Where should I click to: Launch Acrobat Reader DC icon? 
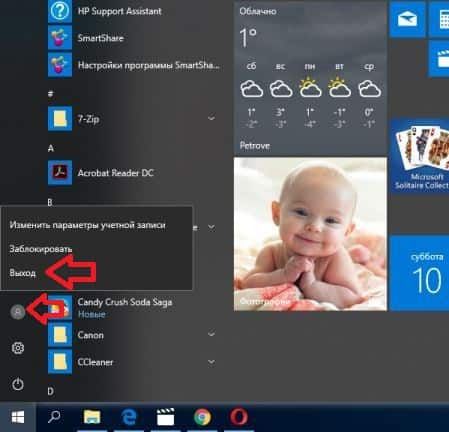pos(60,173)
